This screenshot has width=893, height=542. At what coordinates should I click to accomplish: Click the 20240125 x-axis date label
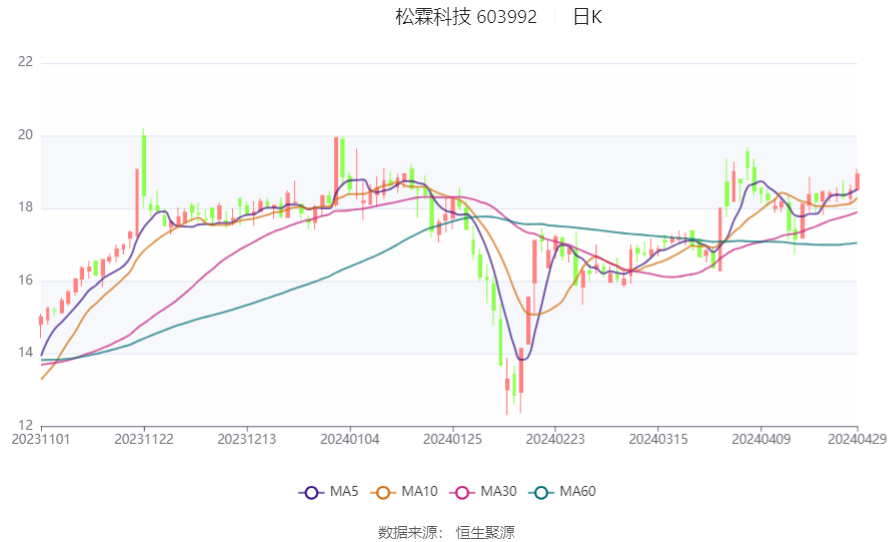453,440
